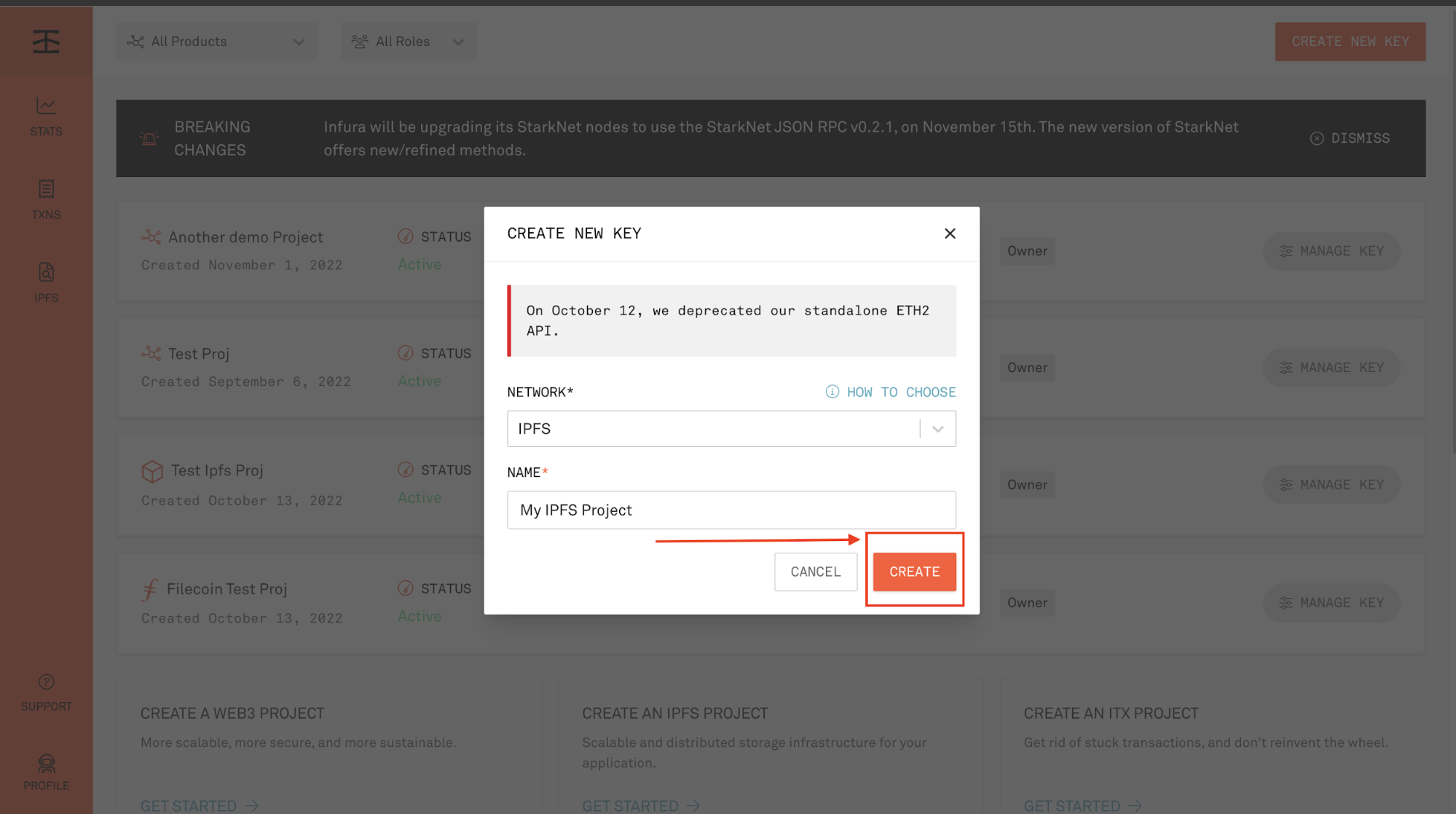Click the Create An IPFS Project heading
This screenshot has width=1456, height=814.
point(674,714)
